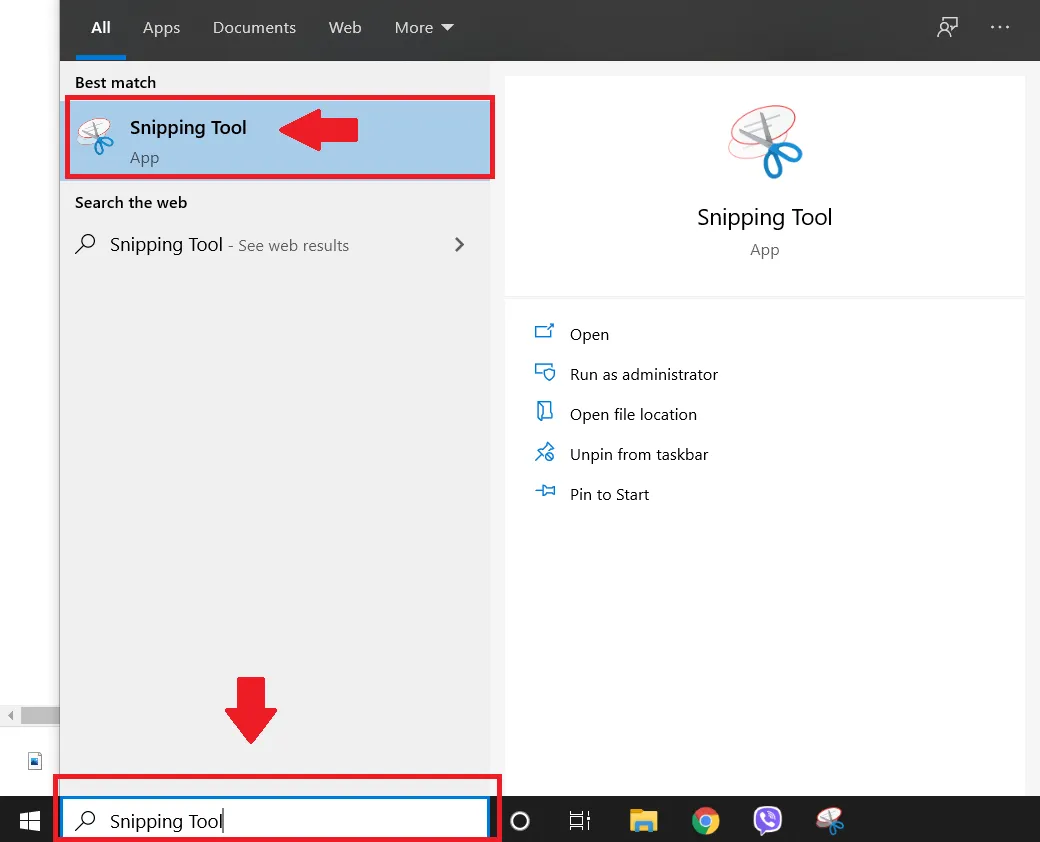1040x842 pixels.
Task: Expand the More search filter dropdown
Action: point(423,27)
